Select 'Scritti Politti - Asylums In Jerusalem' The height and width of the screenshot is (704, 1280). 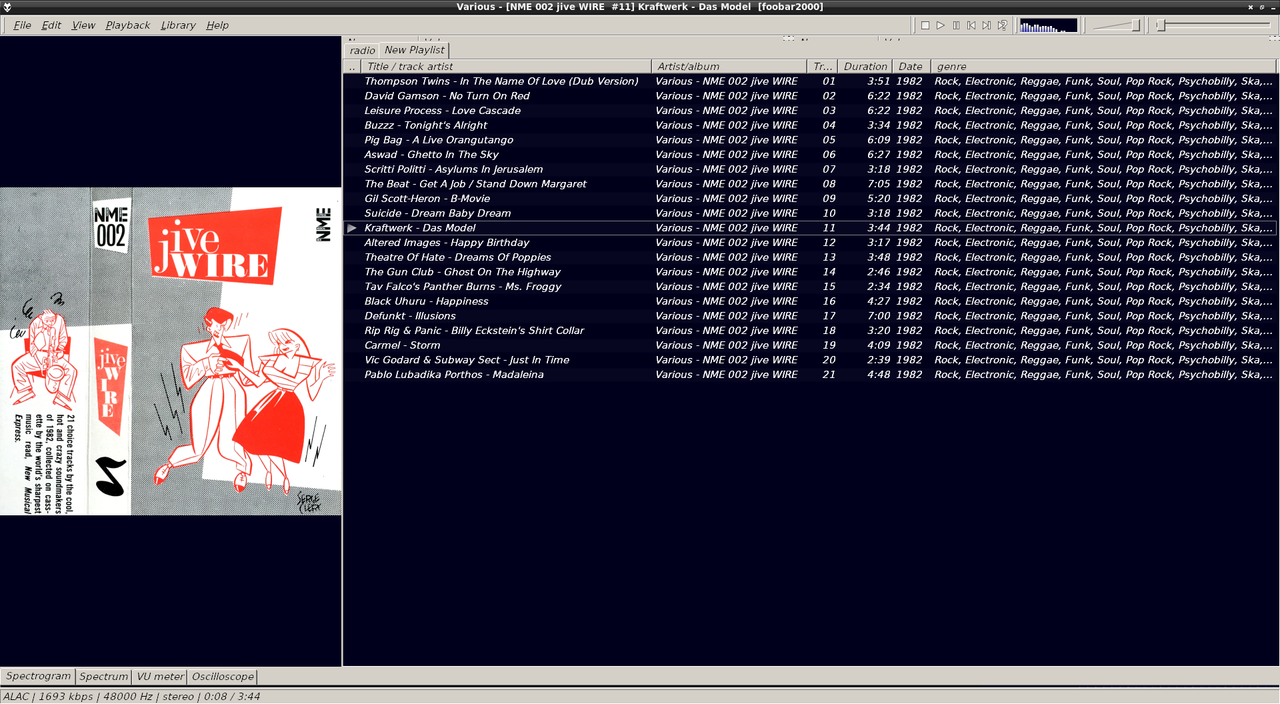[x=454, y=169]
